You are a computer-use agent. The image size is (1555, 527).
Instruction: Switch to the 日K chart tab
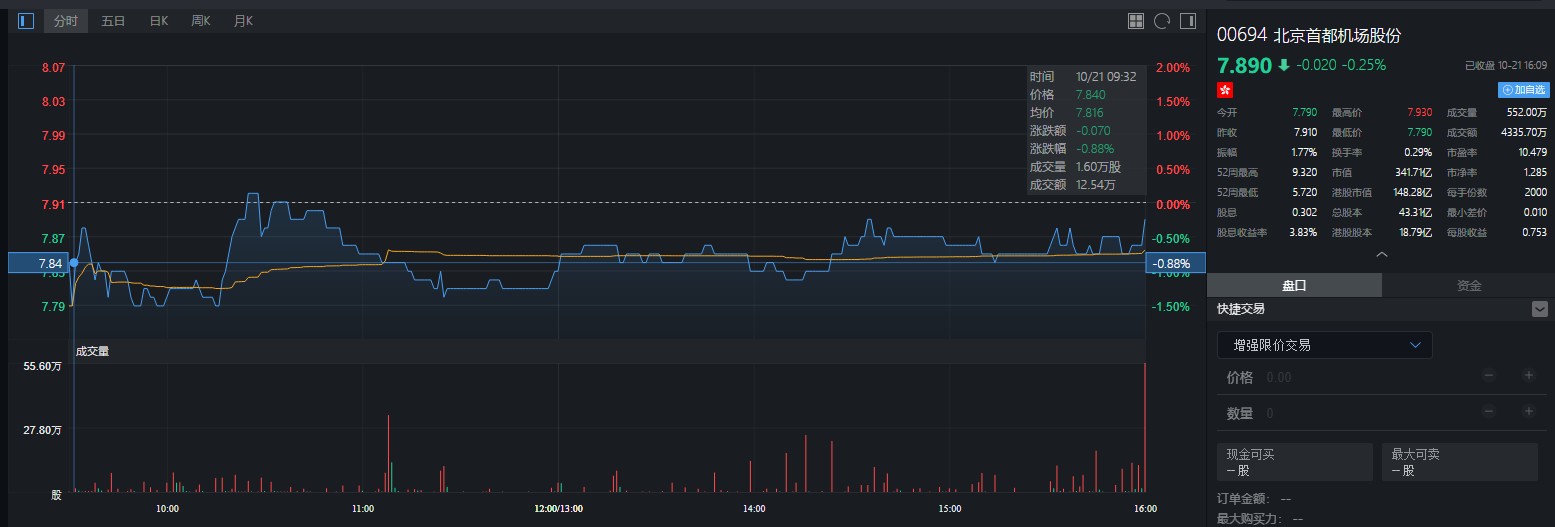[x=158, y=21]
